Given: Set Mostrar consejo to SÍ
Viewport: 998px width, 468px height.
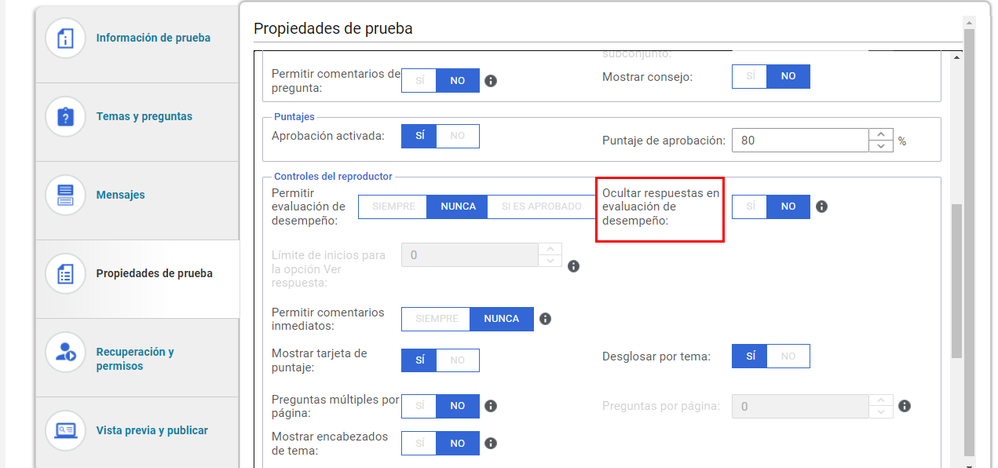Looking at the screenshot, I should click(750, 76).
